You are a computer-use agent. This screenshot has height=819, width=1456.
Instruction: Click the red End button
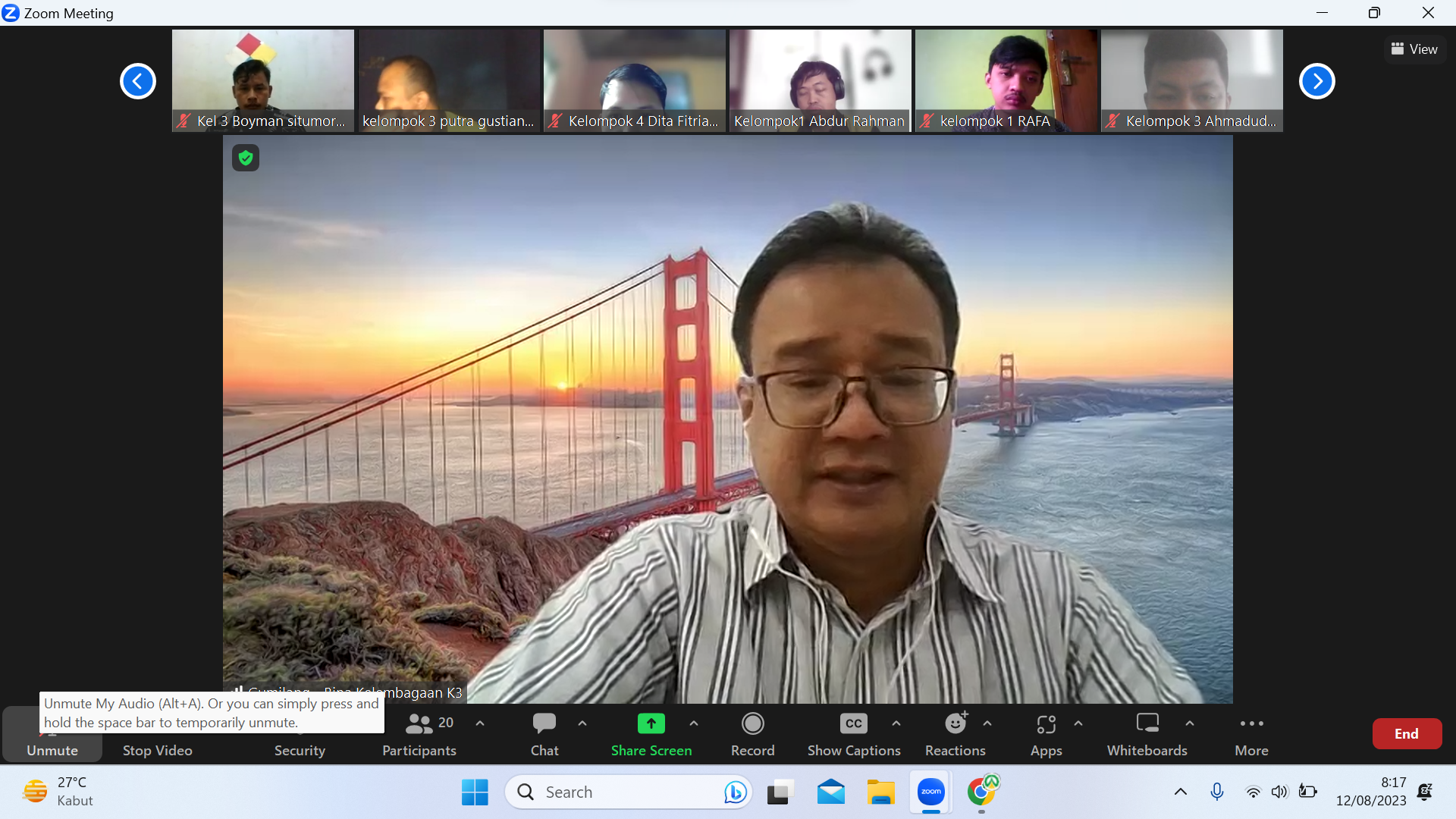[x=1407, y=733]
